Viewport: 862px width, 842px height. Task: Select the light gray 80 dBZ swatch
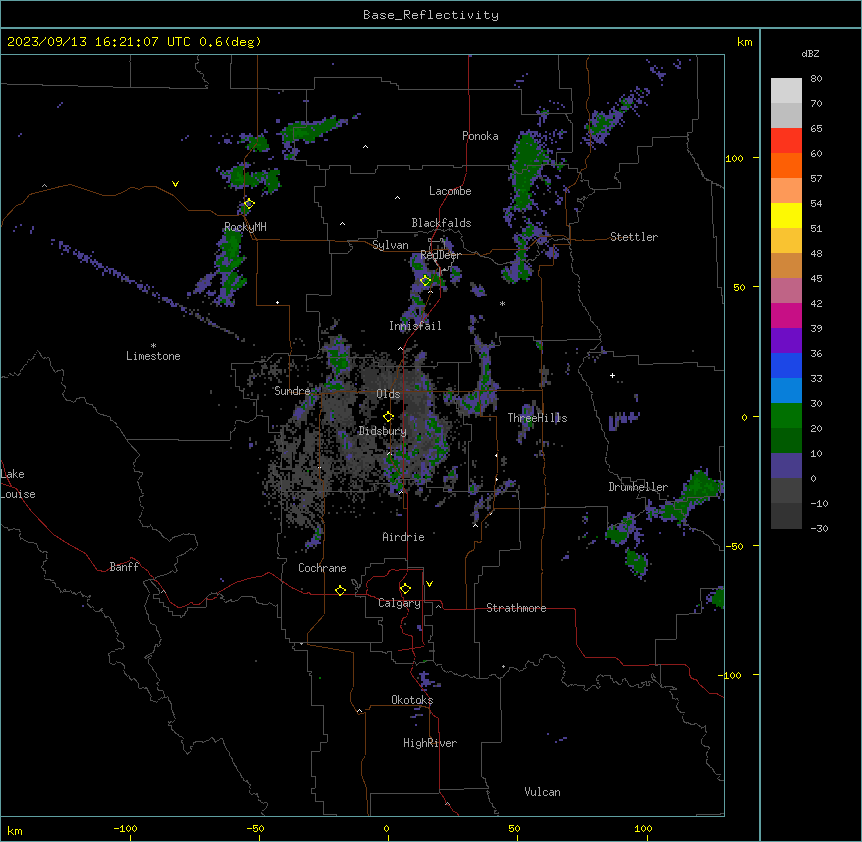click(786, 91)
